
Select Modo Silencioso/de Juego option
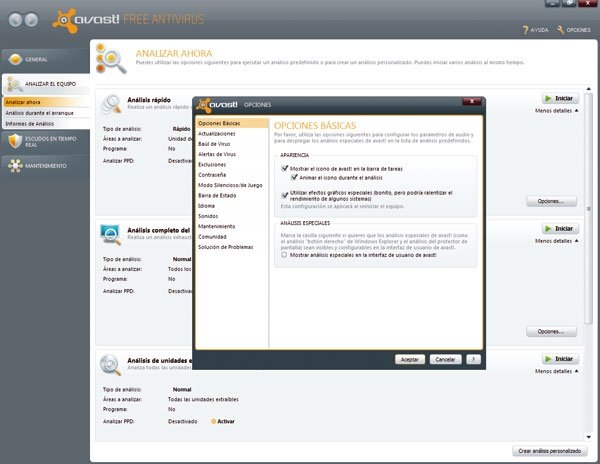tap(232, 185)
